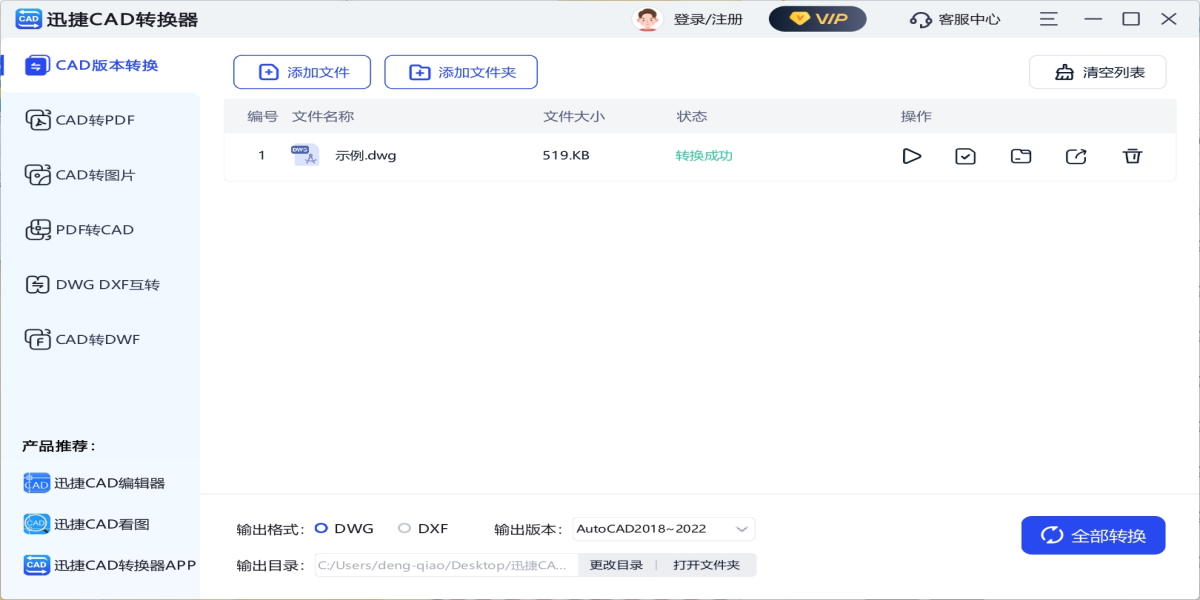The image size is (1200, 600).
Task: Open 迅捷CAD编辑器 product recommendation
Action: tap(108, 483)
